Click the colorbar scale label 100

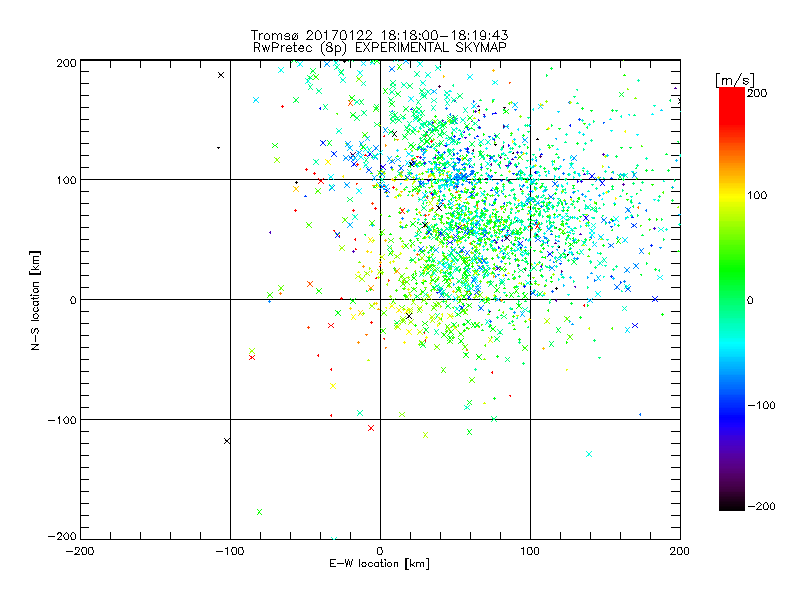pyautogui.click(x=757, y=195)
